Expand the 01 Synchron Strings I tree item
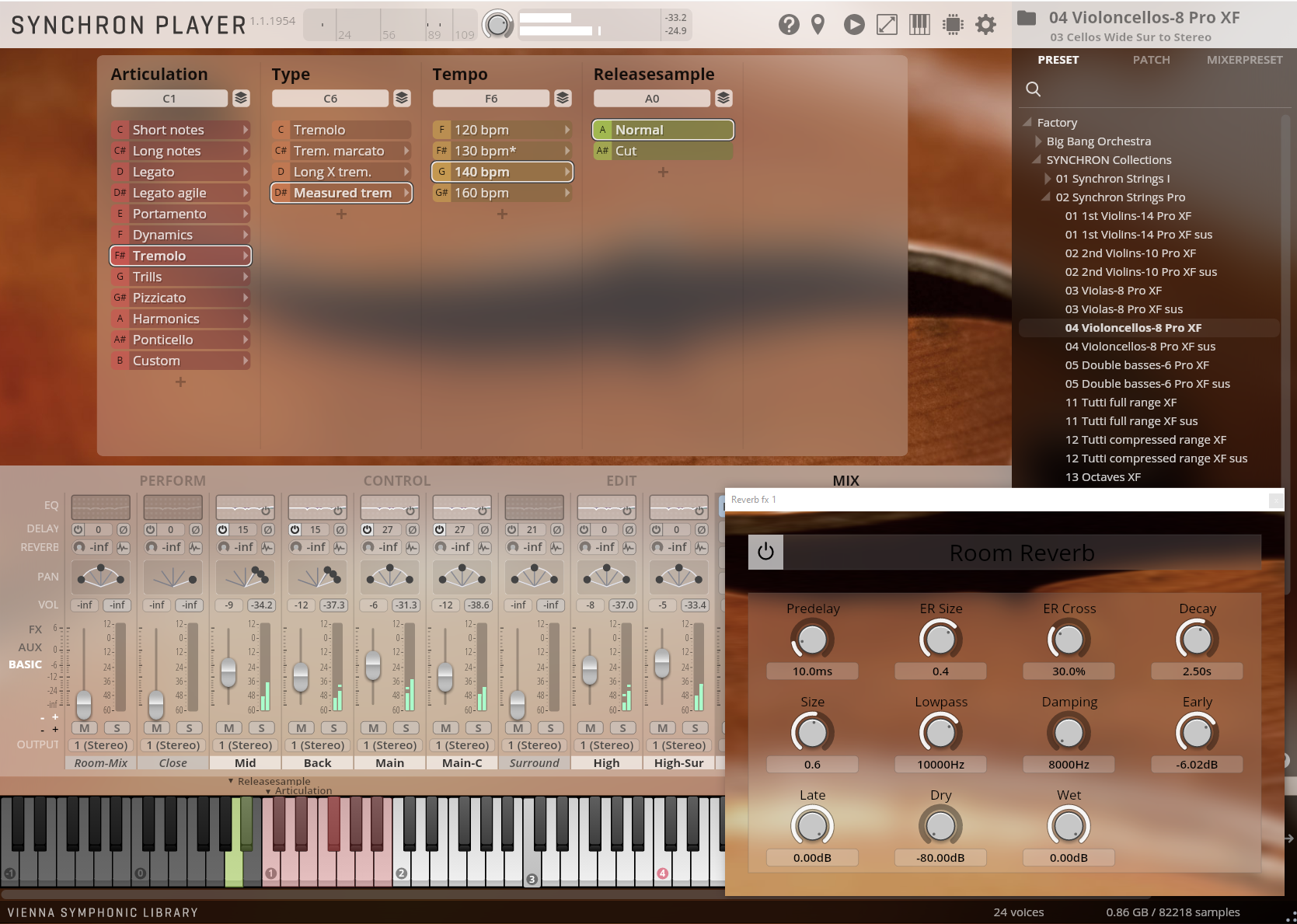 [1039, 178]
